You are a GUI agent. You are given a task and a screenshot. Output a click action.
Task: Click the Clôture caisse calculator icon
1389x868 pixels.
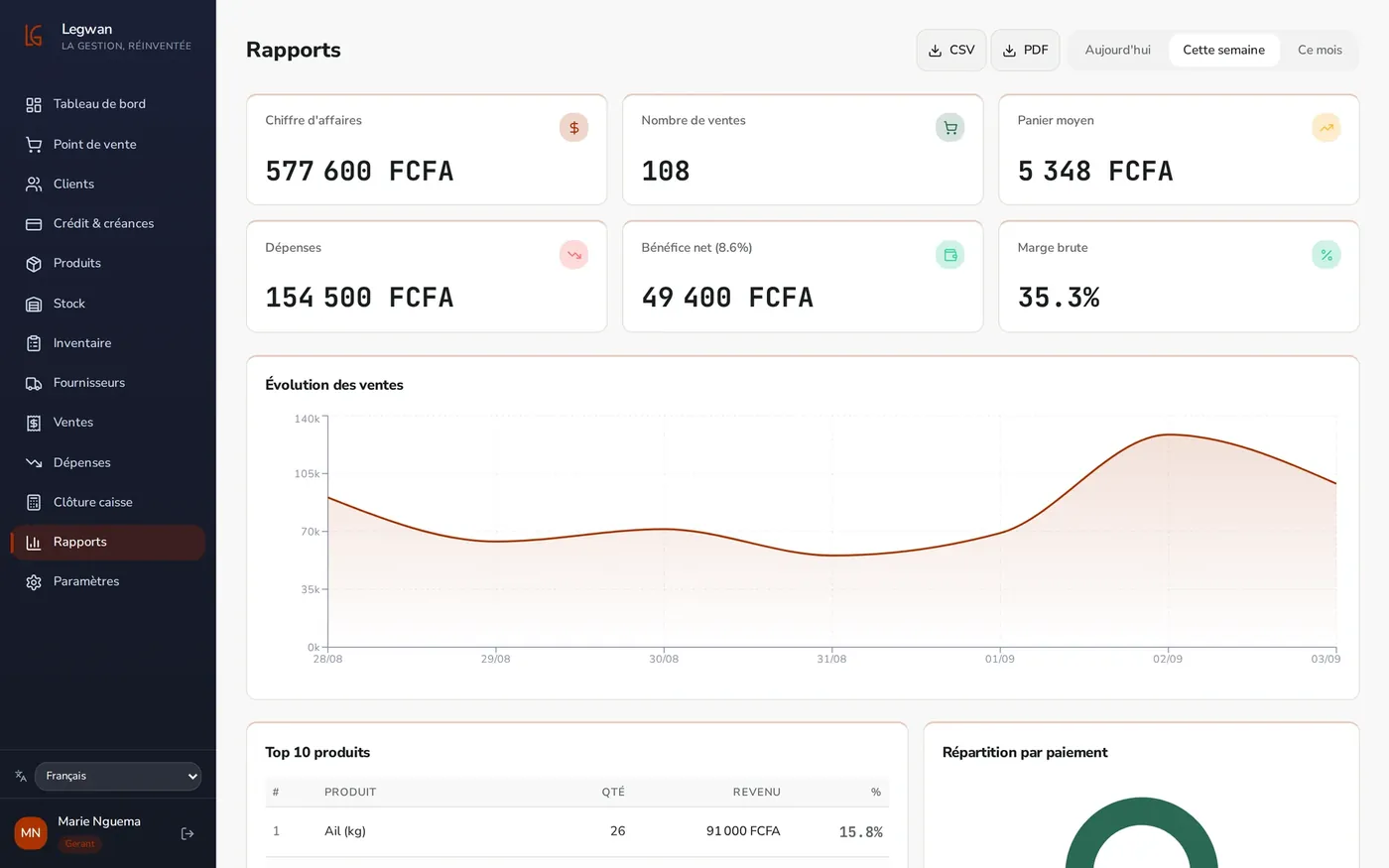34,502
